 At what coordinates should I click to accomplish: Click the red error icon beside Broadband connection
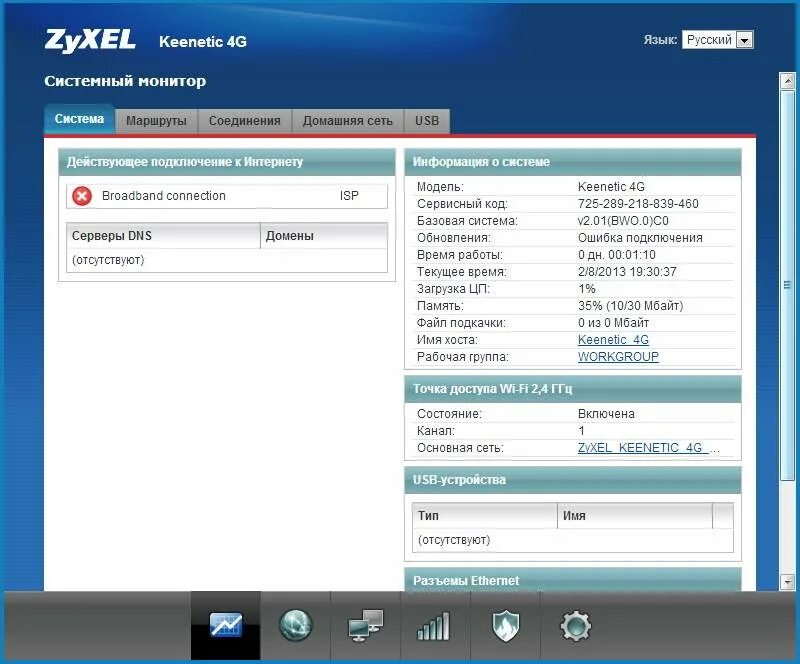click(82, 196)
